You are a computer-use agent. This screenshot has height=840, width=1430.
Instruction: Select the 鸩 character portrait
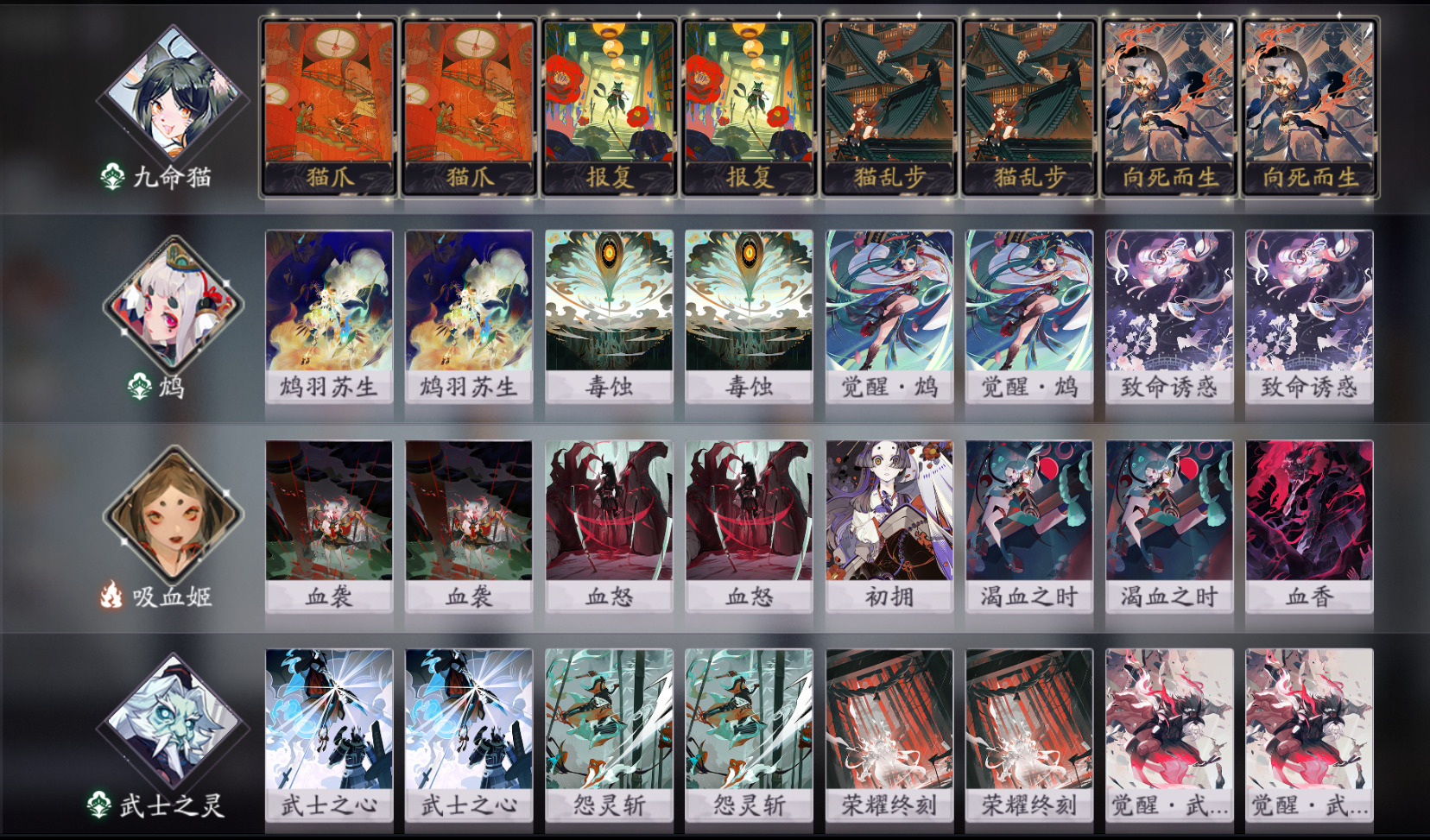[173, 303]
